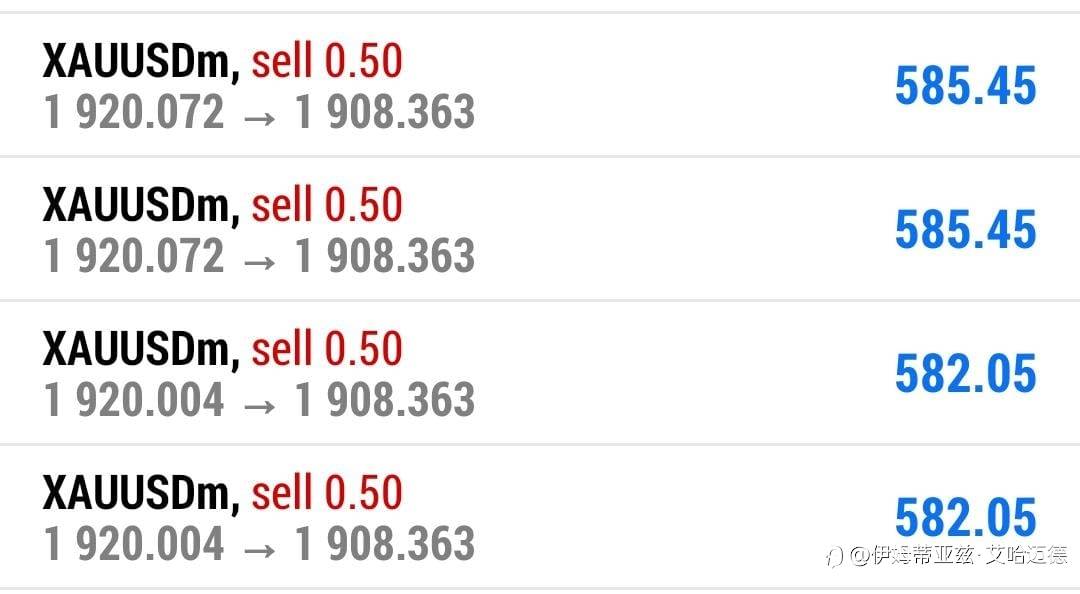Click the arrow icon in the first trade row
Screen dimensions: 1080x594
pos(259,115)
